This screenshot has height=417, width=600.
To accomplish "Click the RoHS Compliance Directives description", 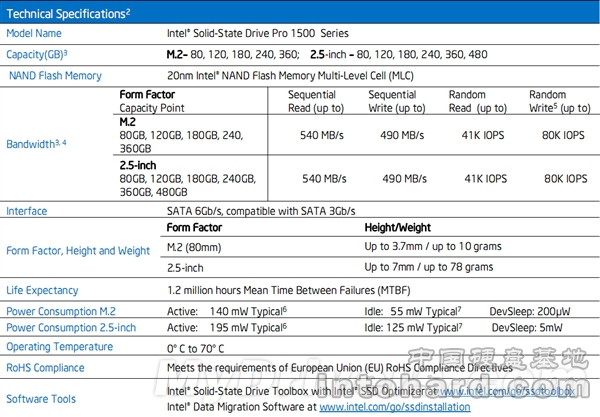I will pyautogui.click(x=339, y=368).
